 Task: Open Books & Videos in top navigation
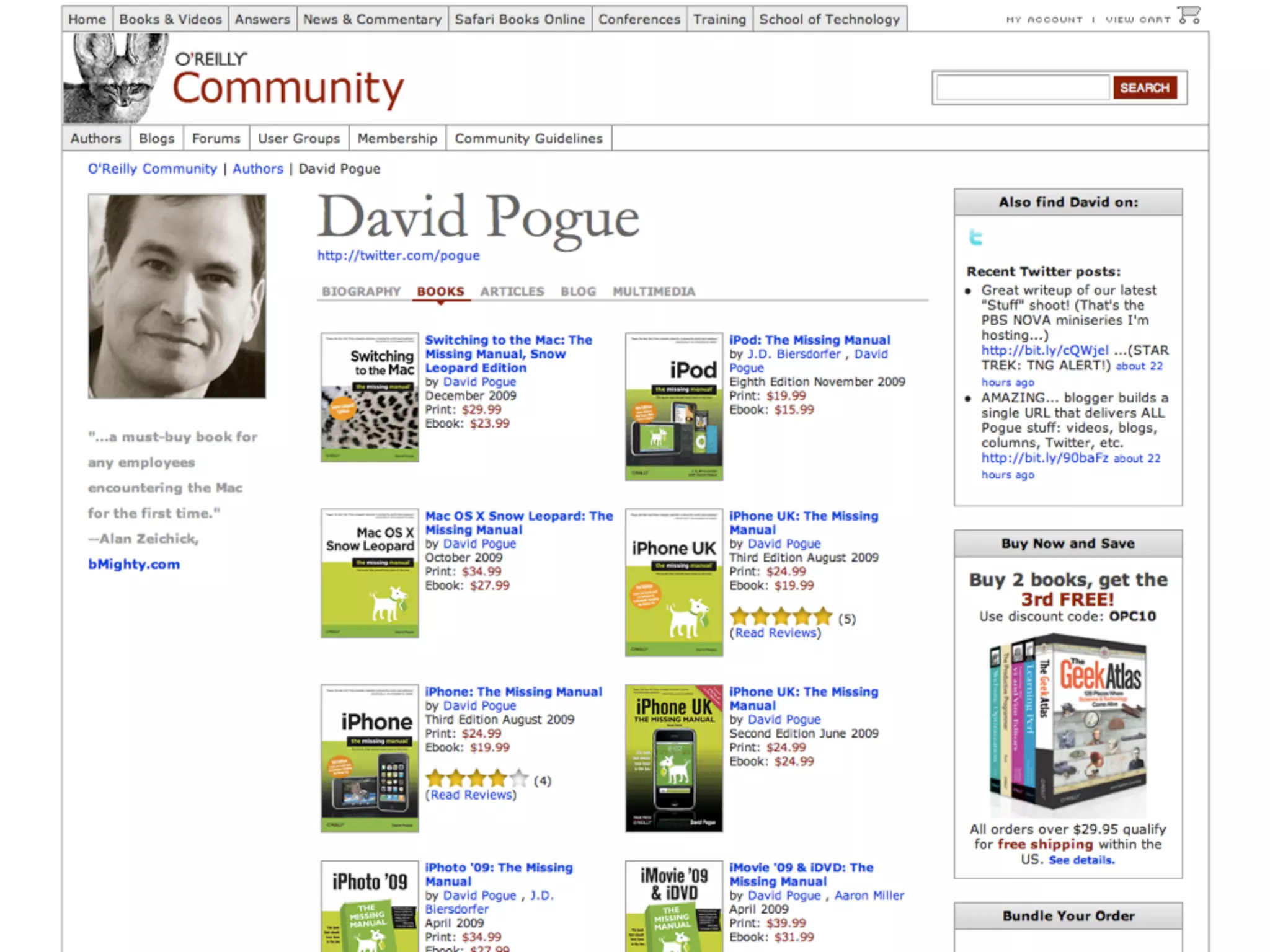coord(171,19)
